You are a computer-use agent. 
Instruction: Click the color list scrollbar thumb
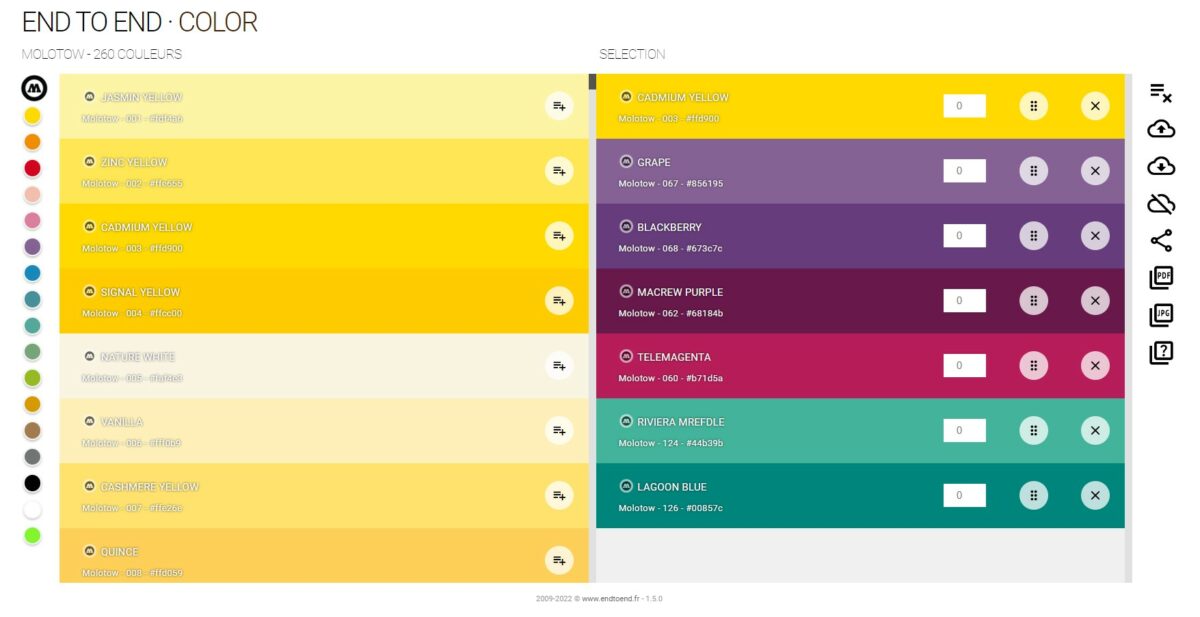(592, 82)
